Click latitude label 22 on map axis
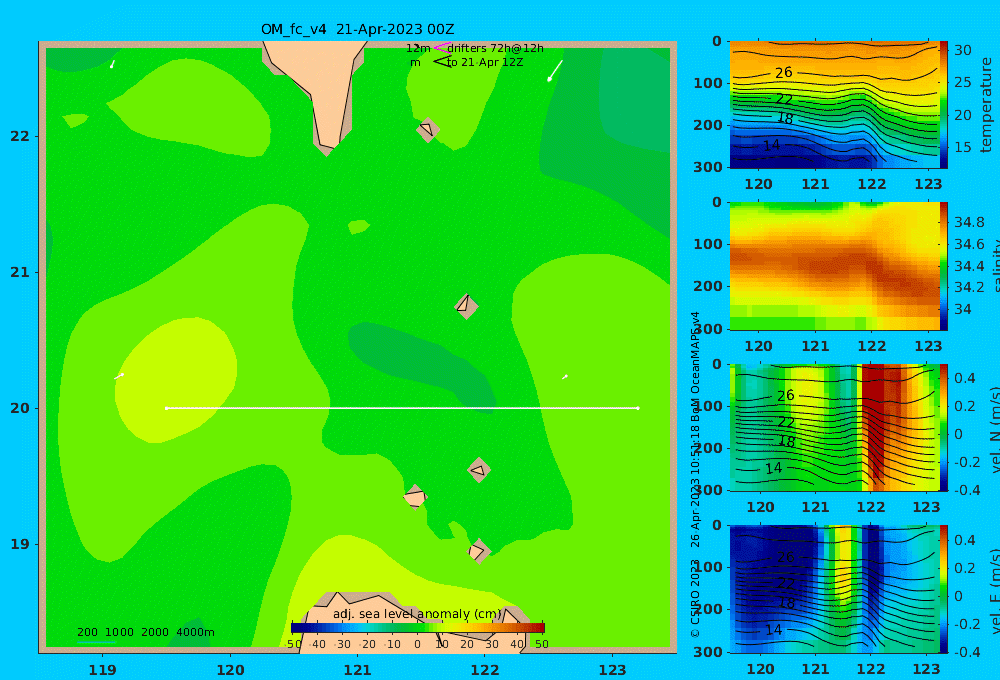 point(20,136)
